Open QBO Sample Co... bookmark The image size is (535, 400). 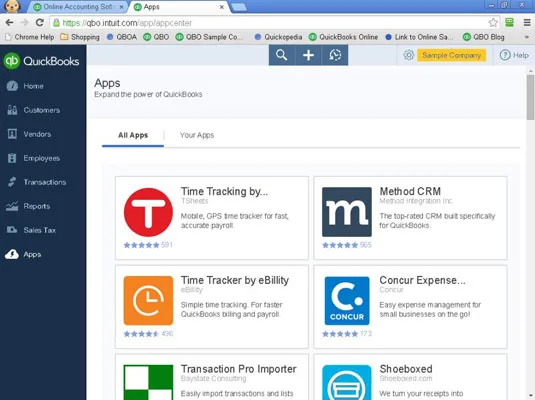[209, 37]
